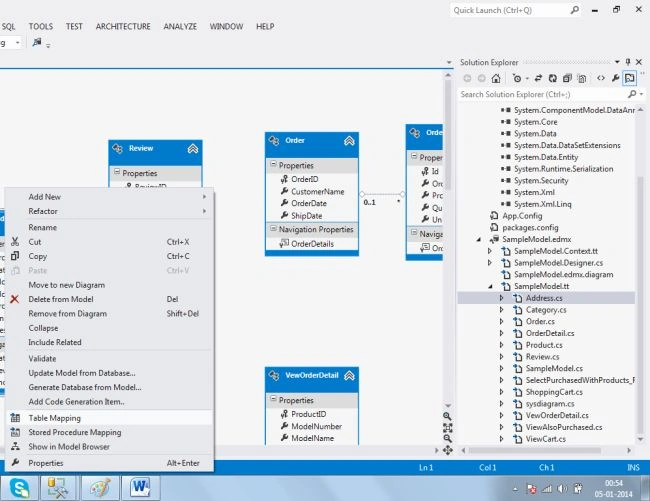Viewport: 650px width, 501px height.
Task: Select ShoppingCart.cs file
Action: tap(554, 392)
